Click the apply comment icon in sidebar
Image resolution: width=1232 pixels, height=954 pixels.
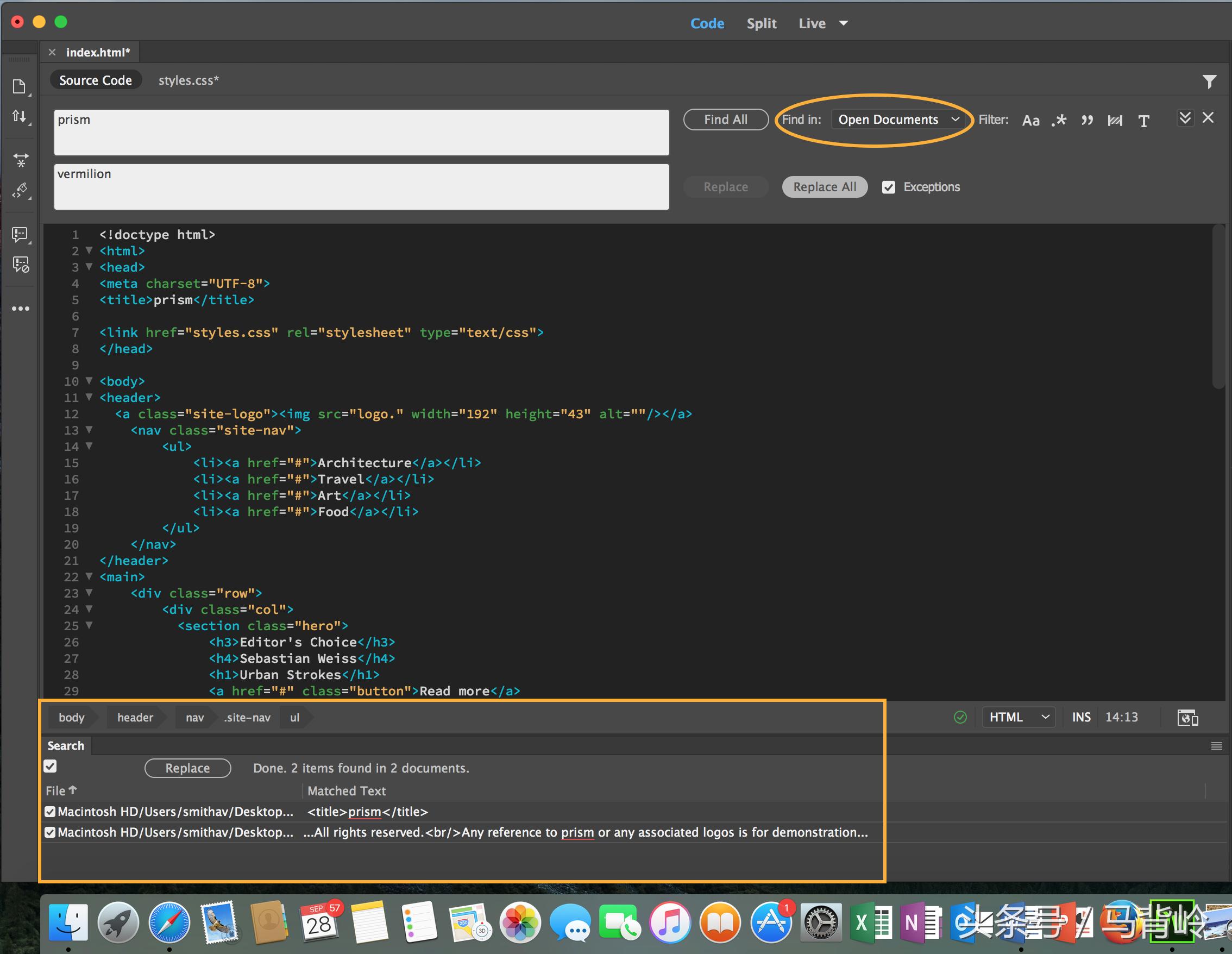pos(20,235)
